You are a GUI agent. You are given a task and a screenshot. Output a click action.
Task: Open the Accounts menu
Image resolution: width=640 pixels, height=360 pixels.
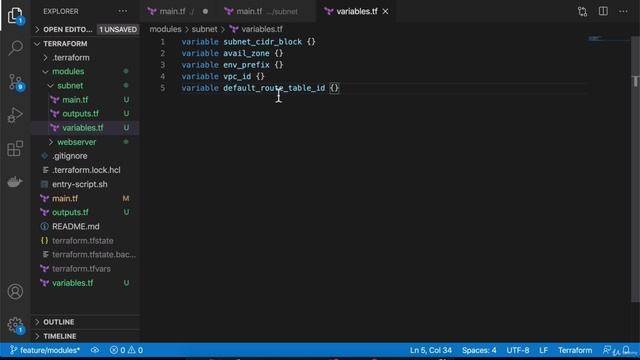point(15,291)
